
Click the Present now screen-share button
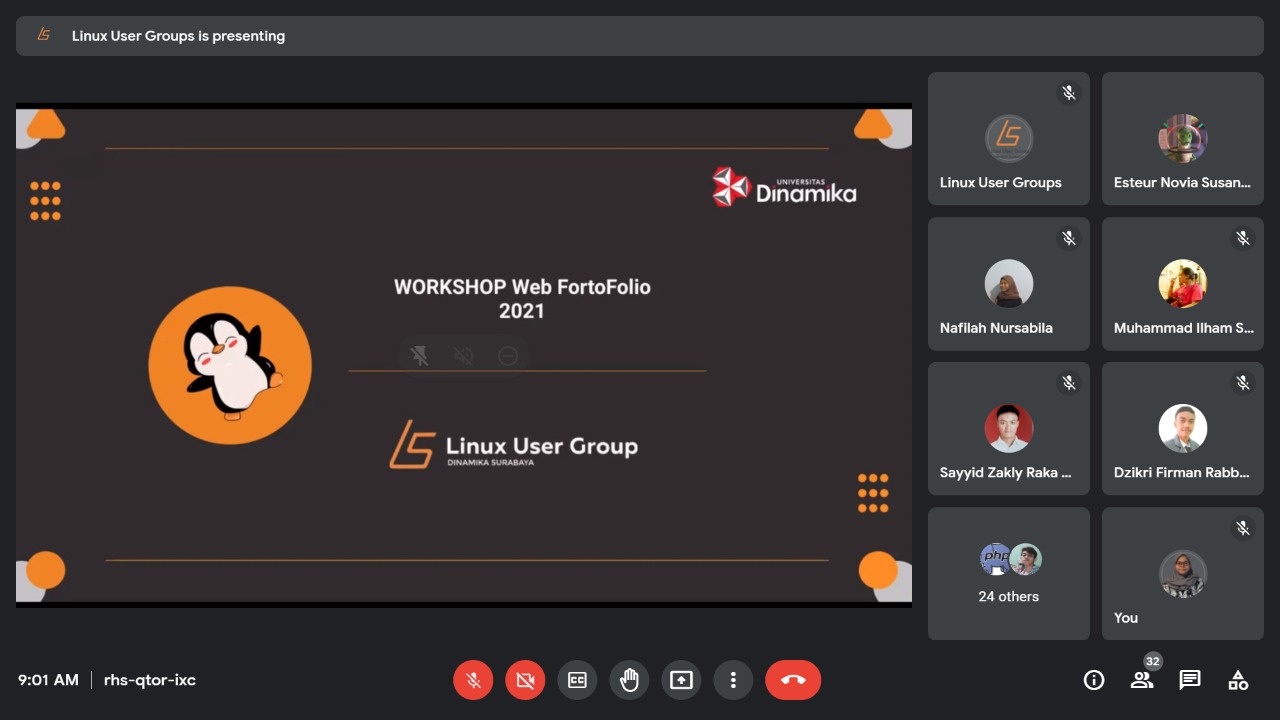(x=681, y=680)
